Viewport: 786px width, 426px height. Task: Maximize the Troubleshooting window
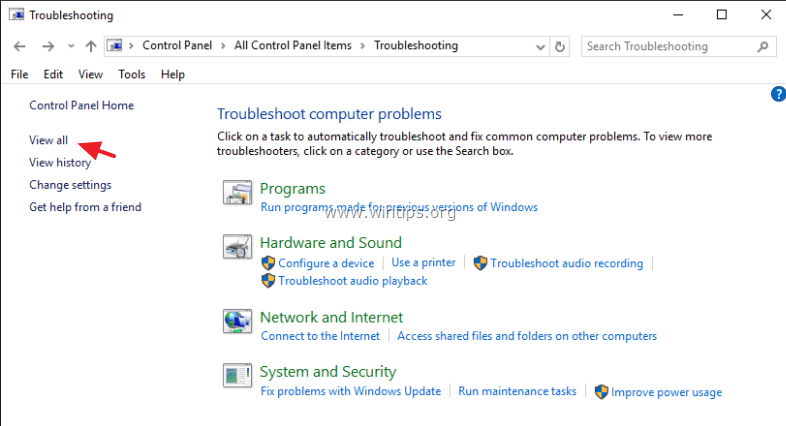(722, 15)
